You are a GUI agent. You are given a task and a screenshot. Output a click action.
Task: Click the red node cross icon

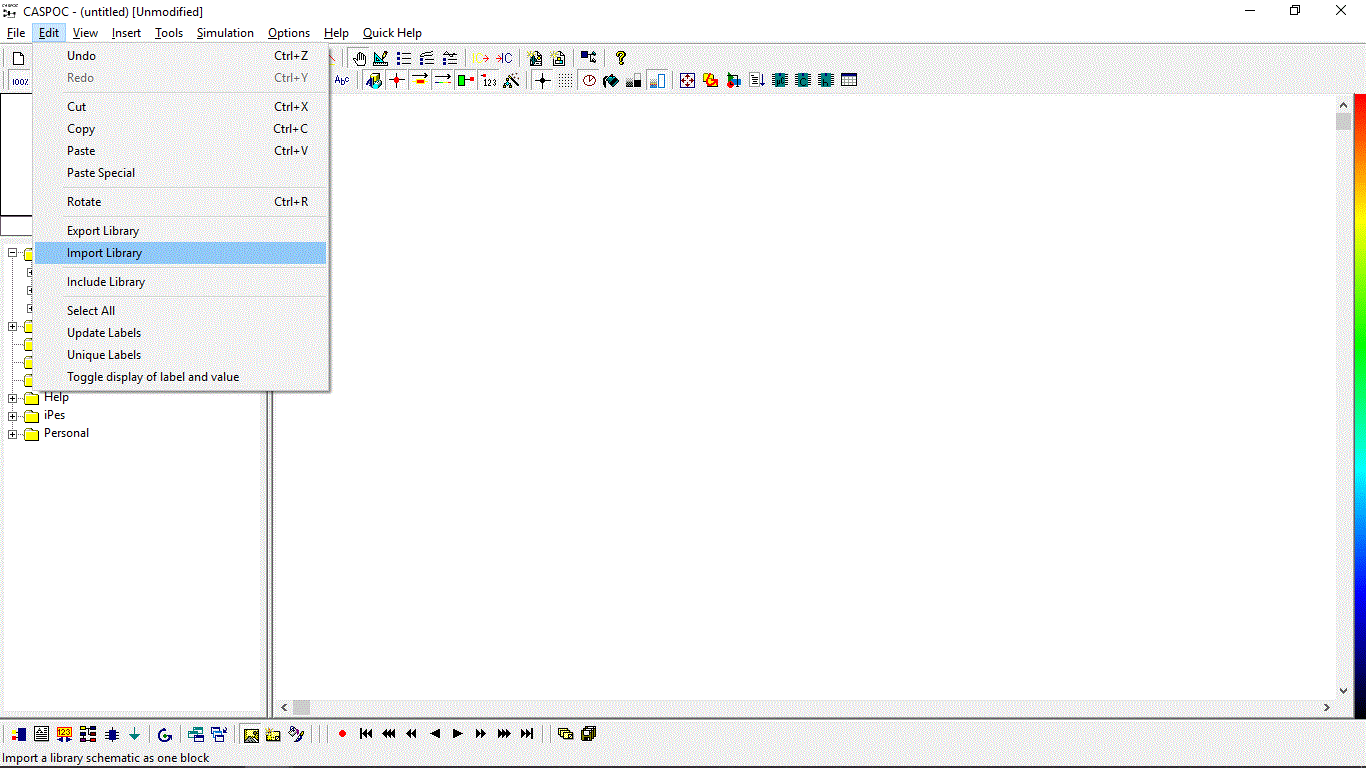[x=397, y=80]
